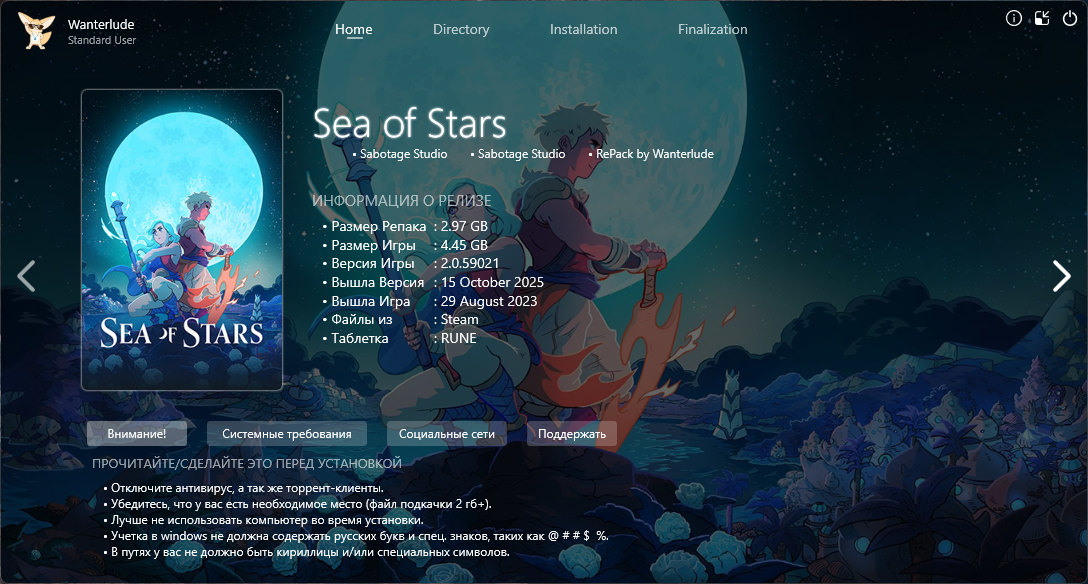Screen dimensions: 1088x584
Task: Show the Внимание! notes section
Action: coord(137,433)
